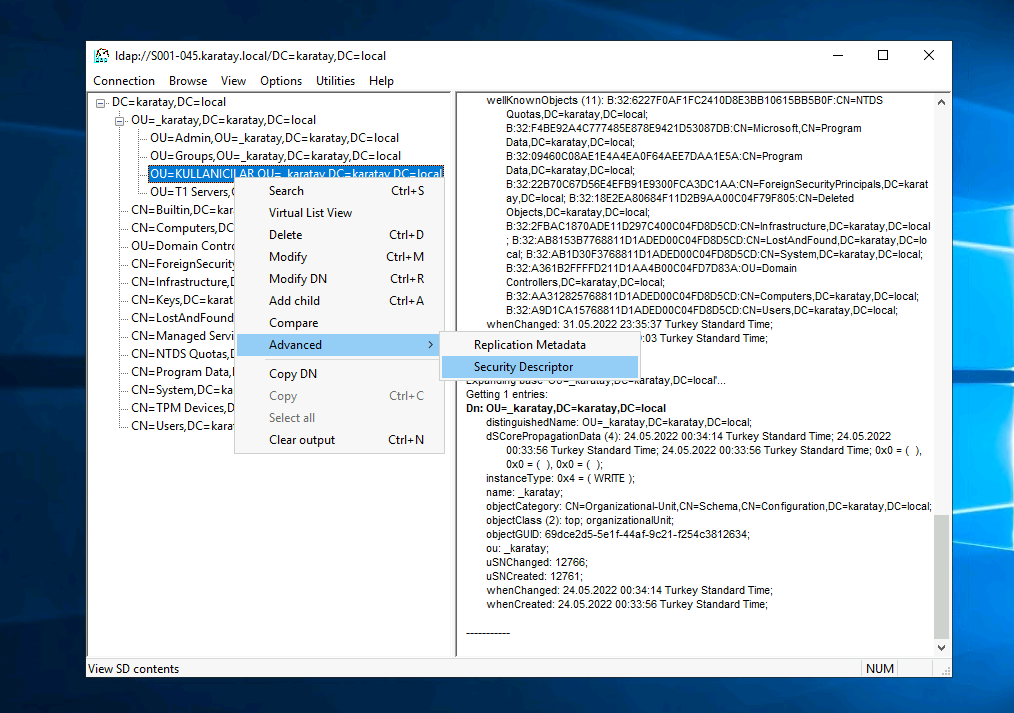Minimize the ldp window

(x=838, y=56)
